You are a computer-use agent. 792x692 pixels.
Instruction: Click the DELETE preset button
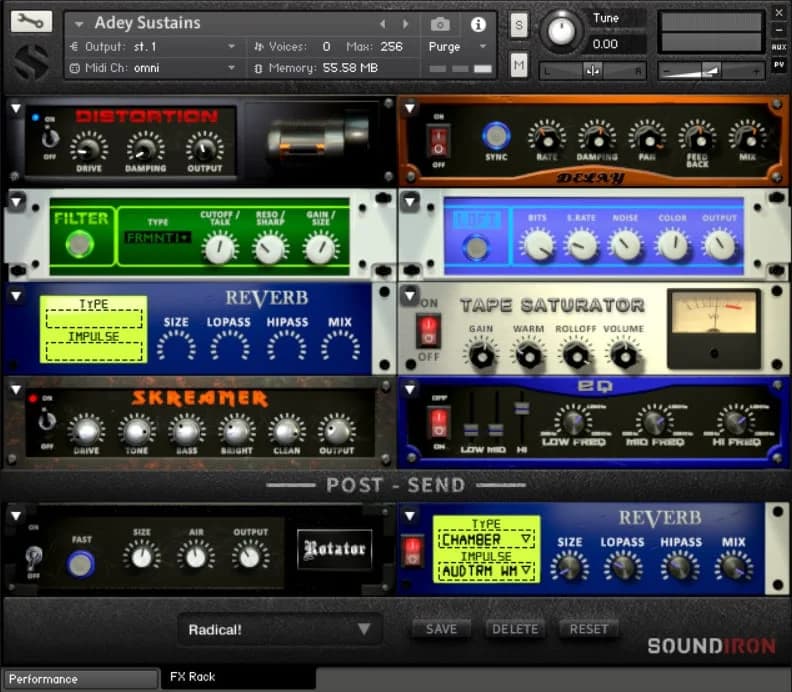[x=515, y=629]
